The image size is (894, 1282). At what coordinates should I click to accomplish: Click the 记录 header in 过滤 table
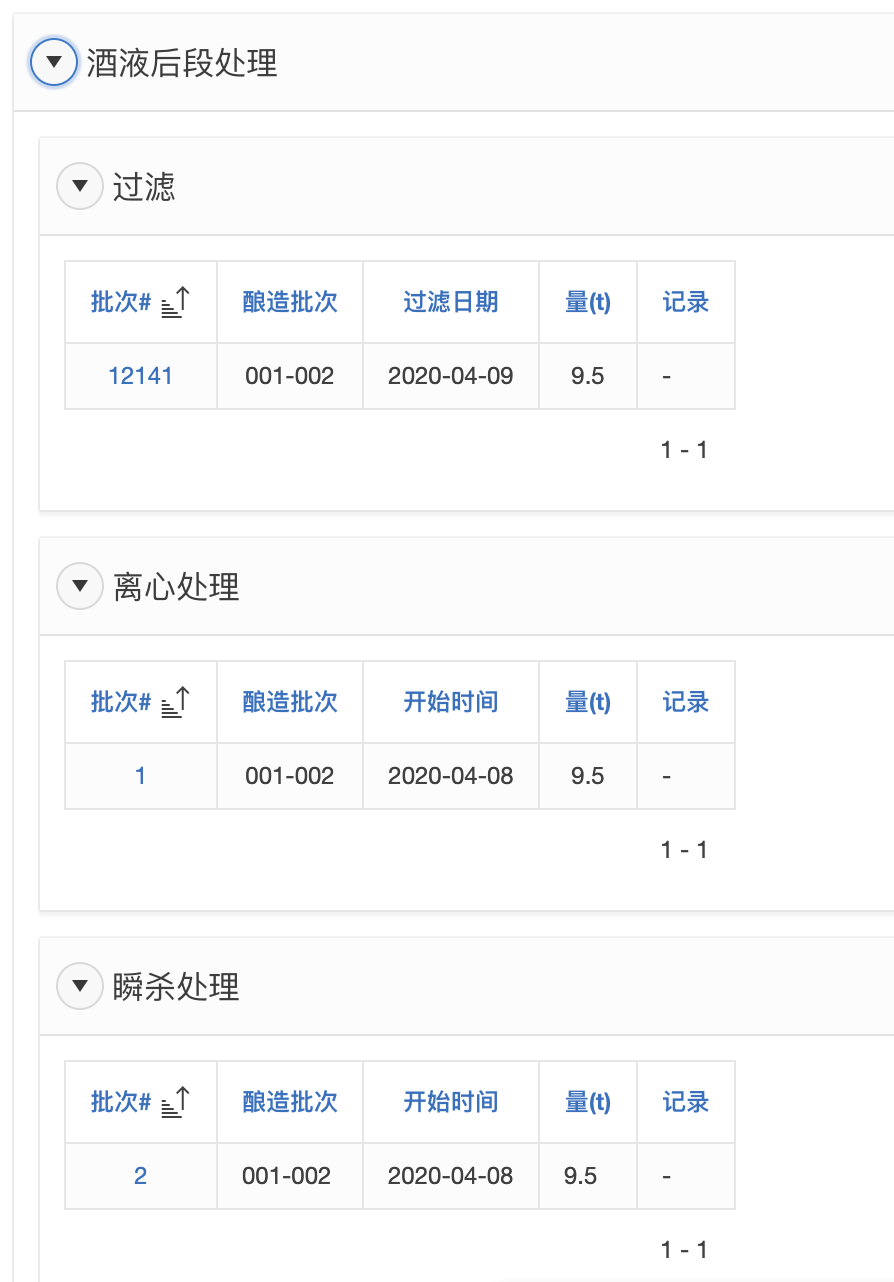coord(686,302)
